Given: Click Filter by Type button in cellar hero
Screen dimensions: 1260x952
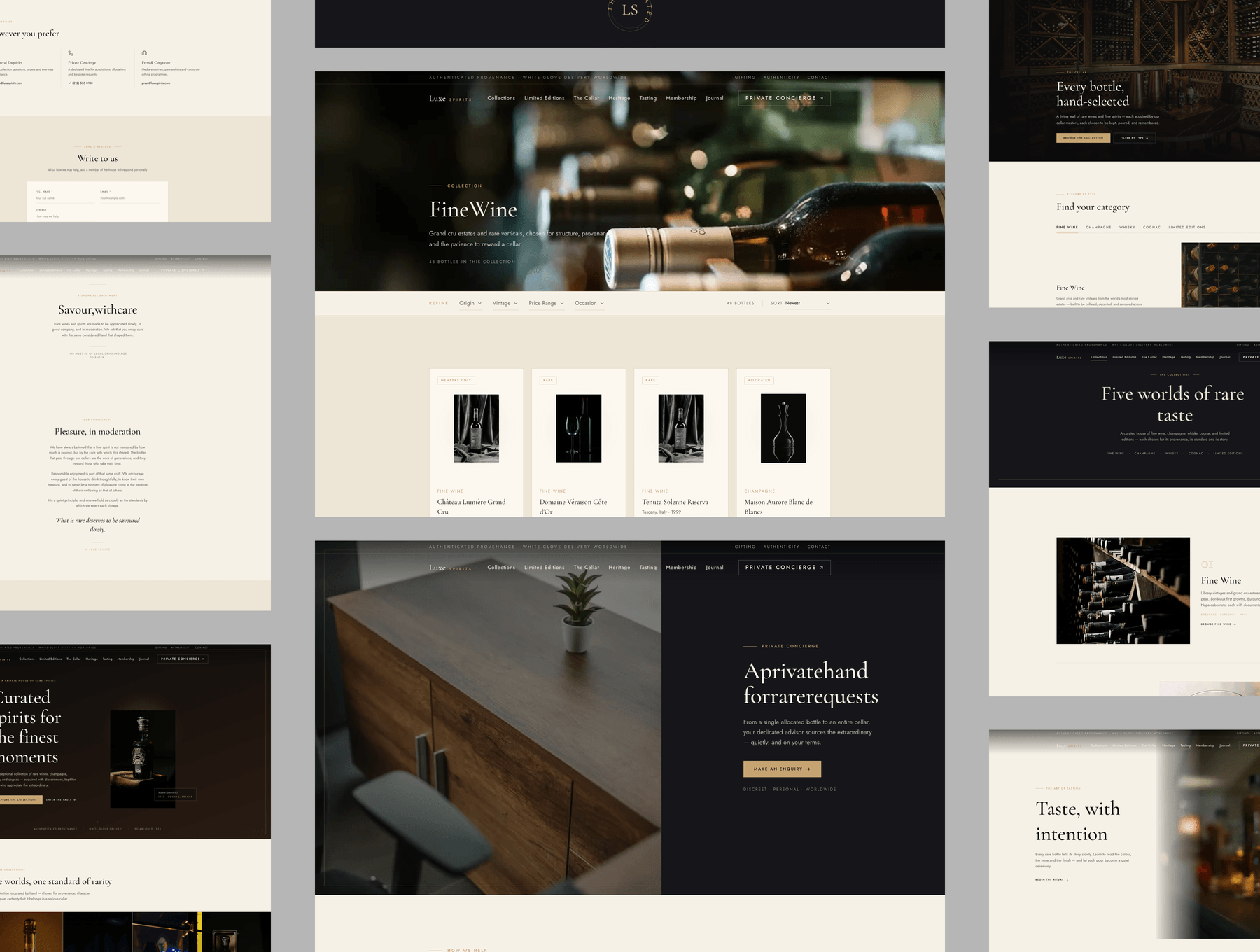Looking at the screenshot, I should click(1135, 138).
